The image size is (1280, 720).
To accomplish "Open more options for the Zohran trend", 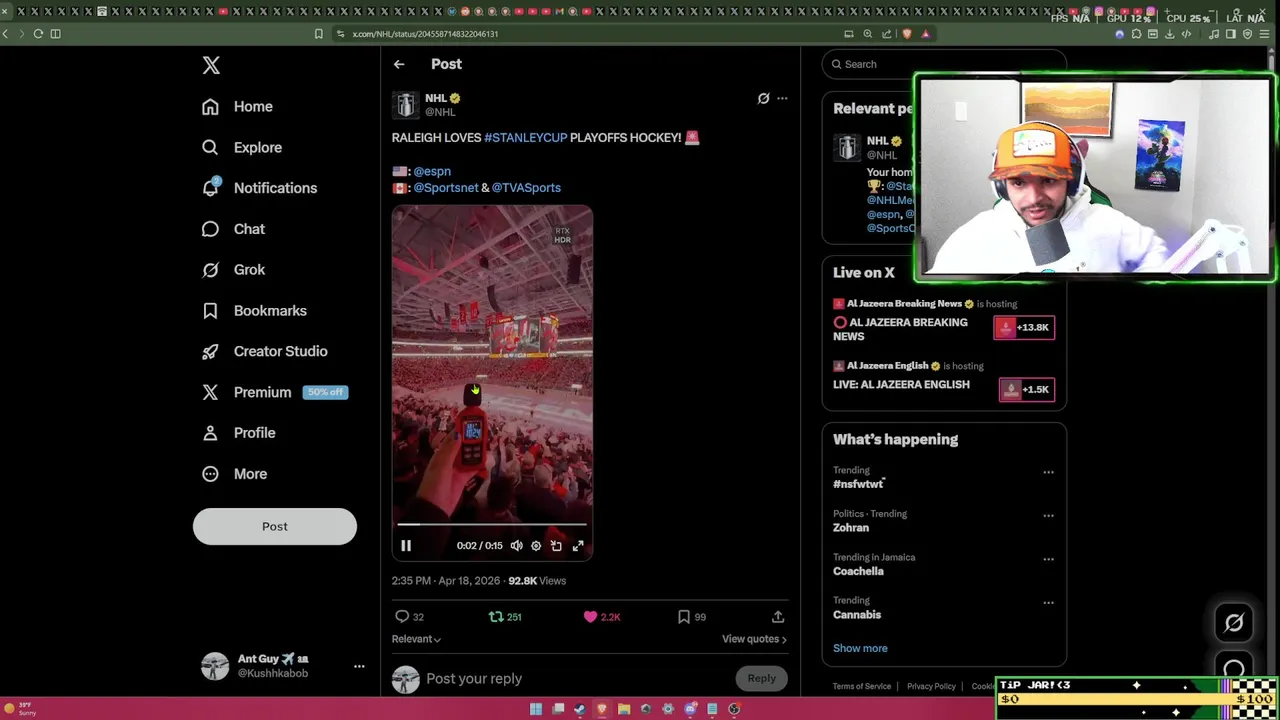I will click(1048, 516).
